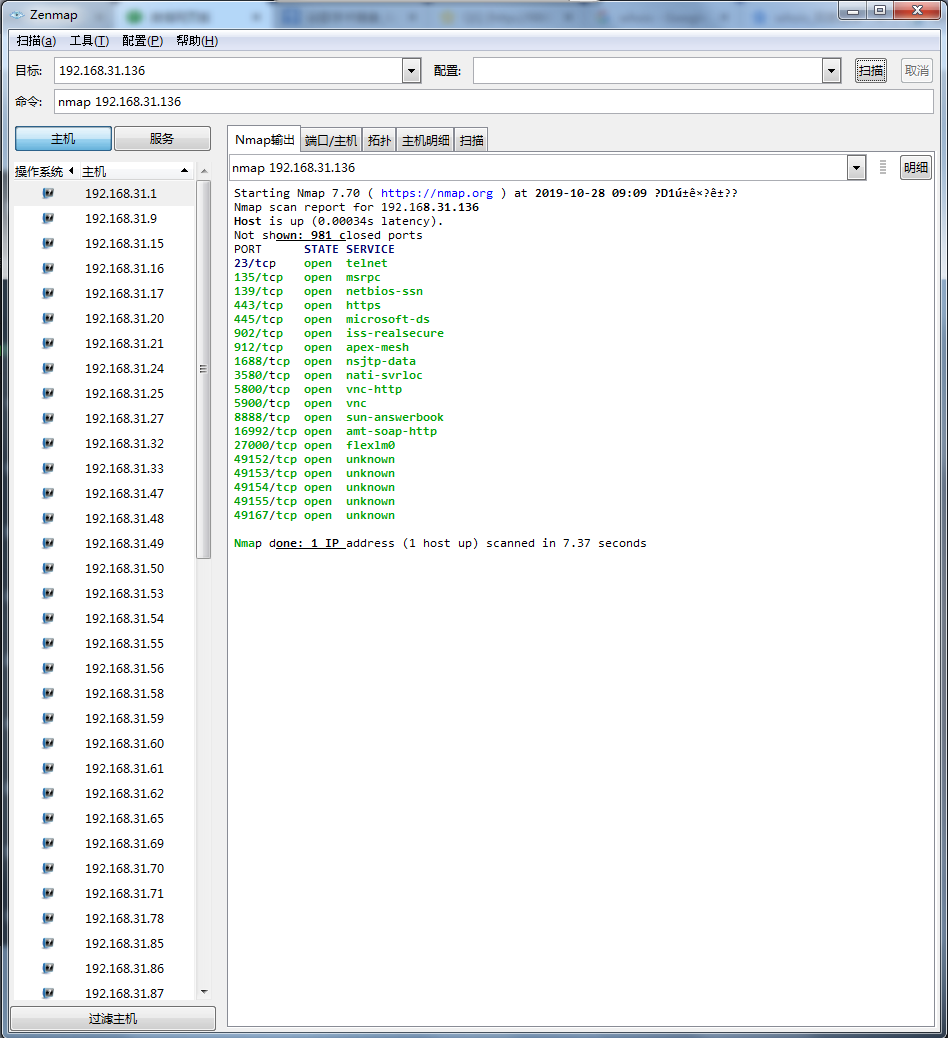948x1038 pixels.
Task: Open the 工具(T) menu
Action: (x=89, y=41)
